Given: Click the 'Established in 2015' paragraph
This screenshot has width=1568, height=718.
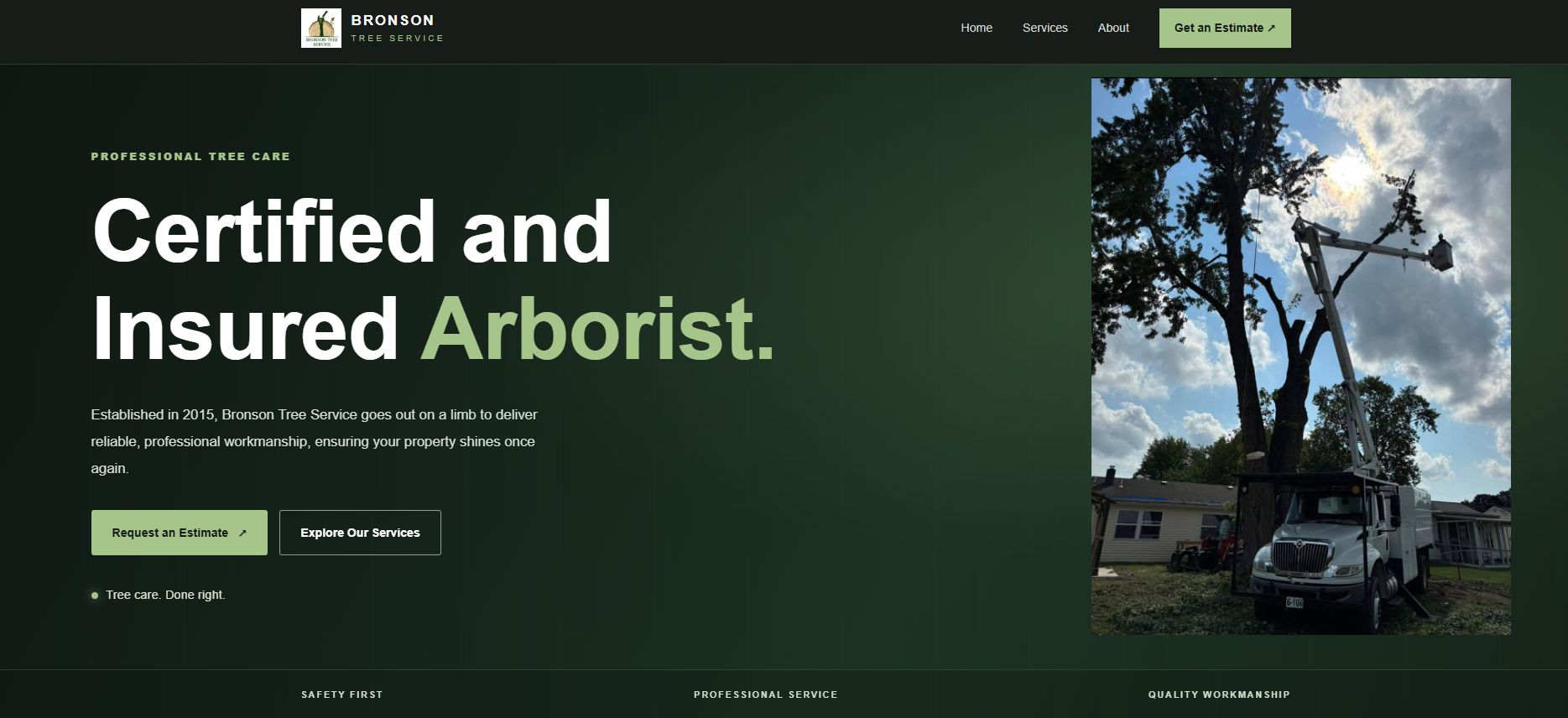Looking at the screenshot, I should coord(315,441).
